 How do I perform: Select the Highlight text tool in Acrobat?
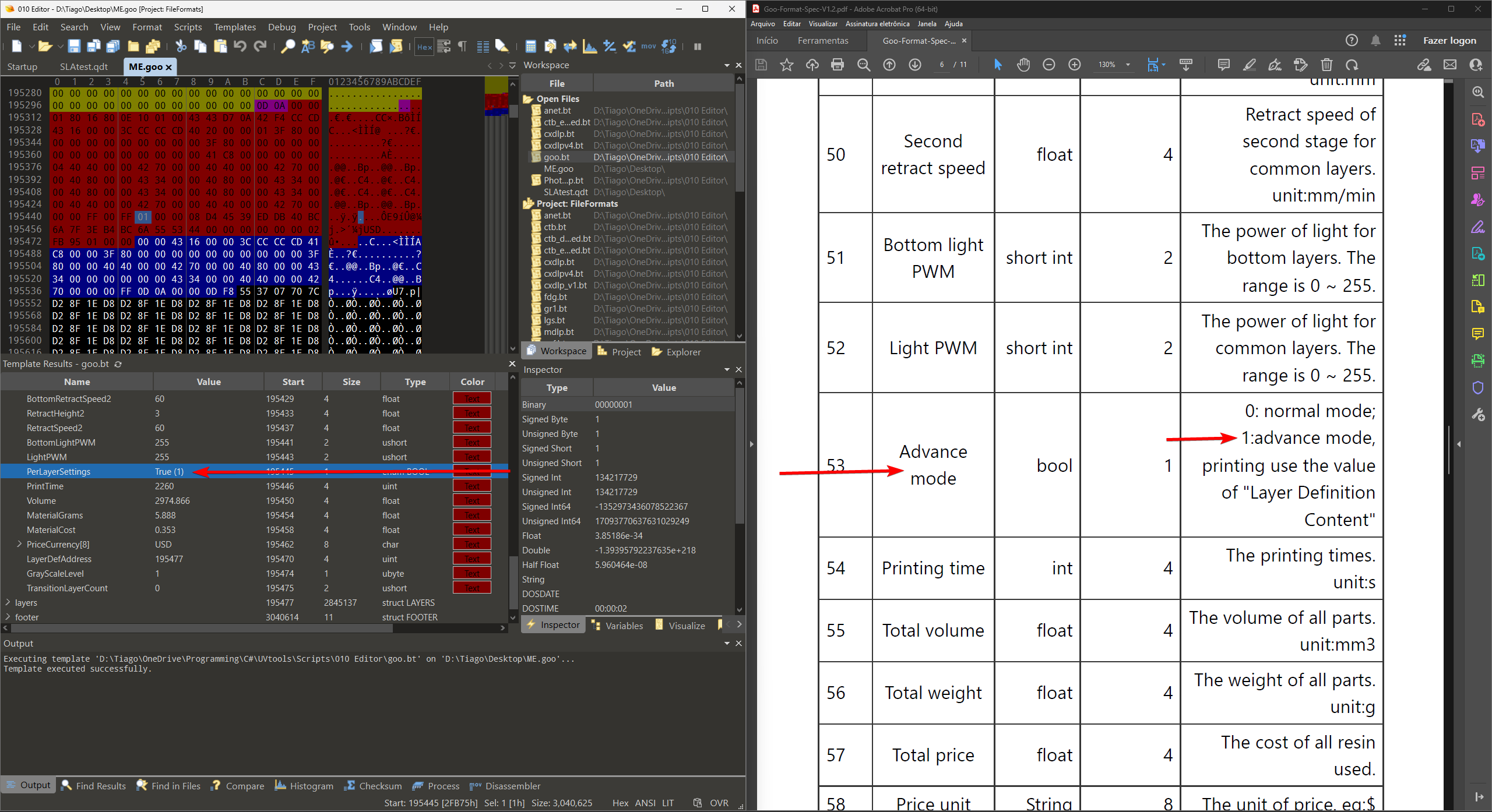1250,65
